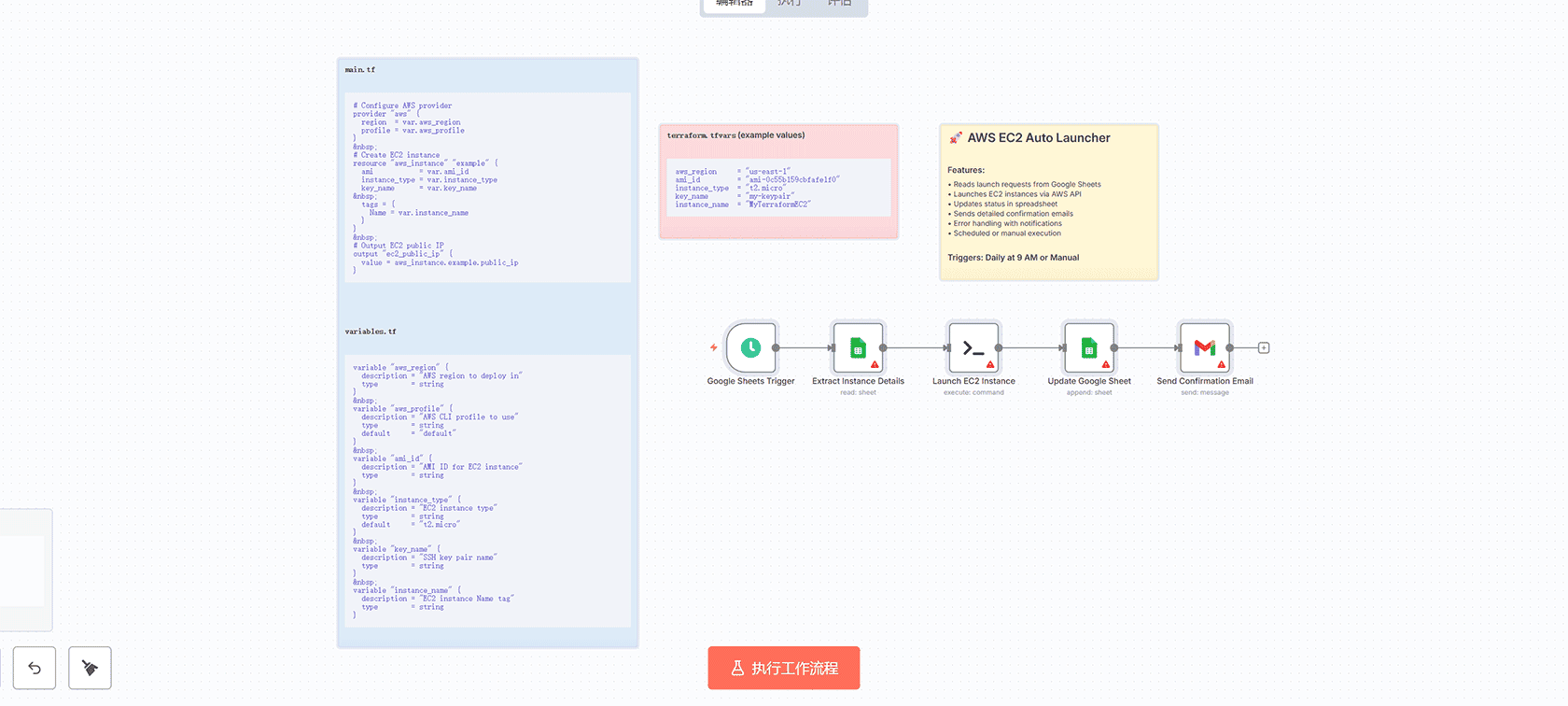Viewport: 1568px width, 706px height.
Task: Click the main.tf code block in blue note
Action: (x=487, y=185)
